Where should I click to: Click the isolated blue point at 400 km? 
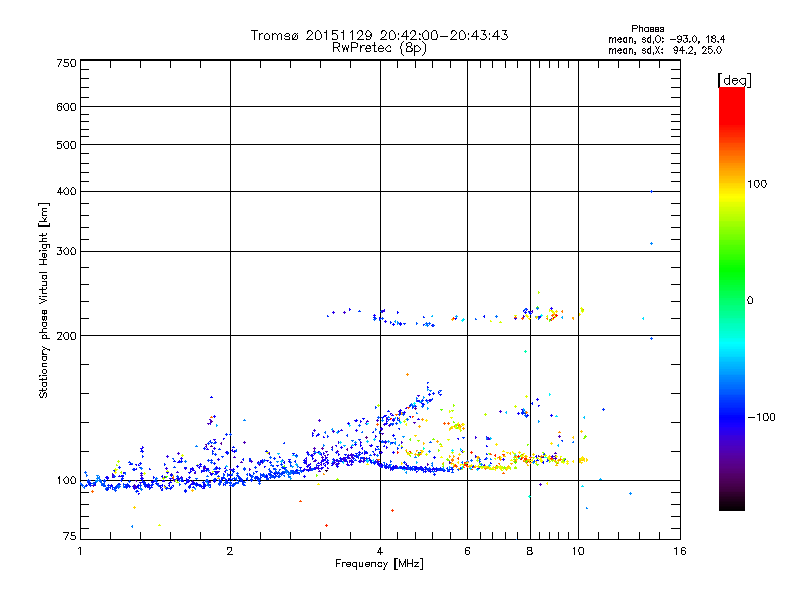point(652,192)
